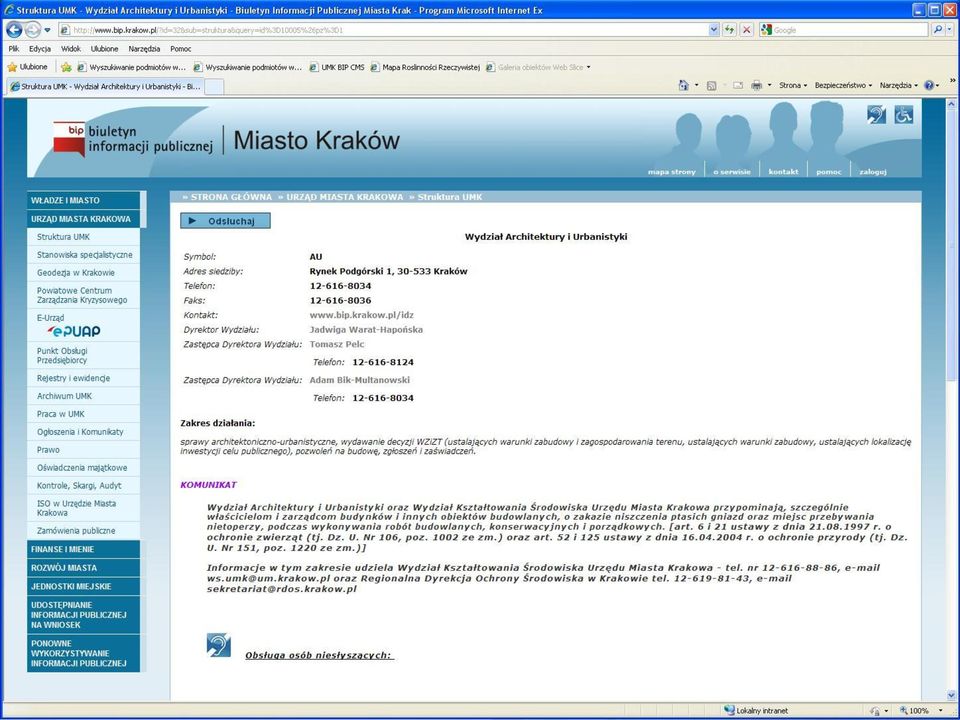
Task: Click the Print icon in command bar
Action: 757,85
